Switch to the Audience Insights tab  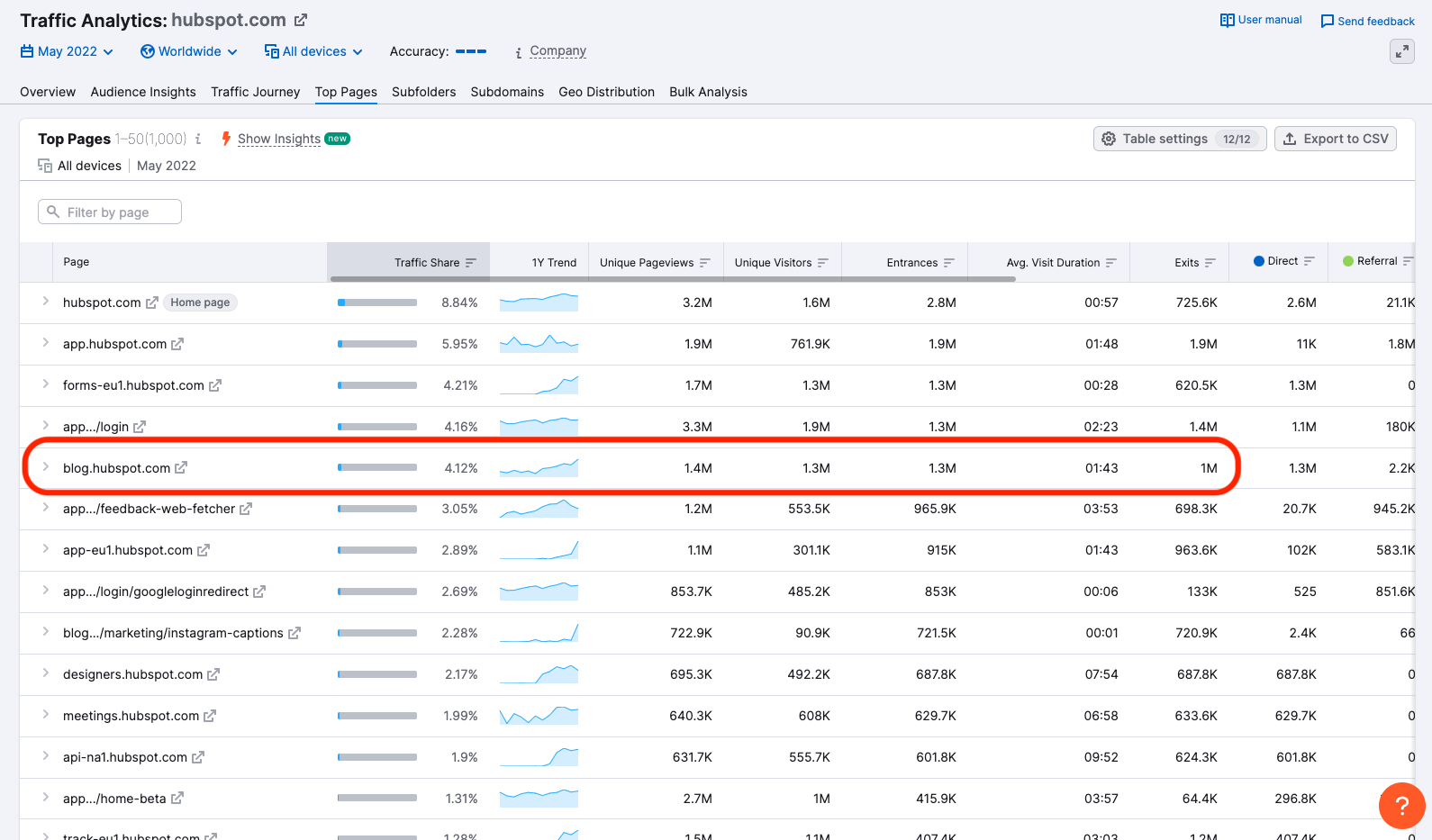(143, 92)
